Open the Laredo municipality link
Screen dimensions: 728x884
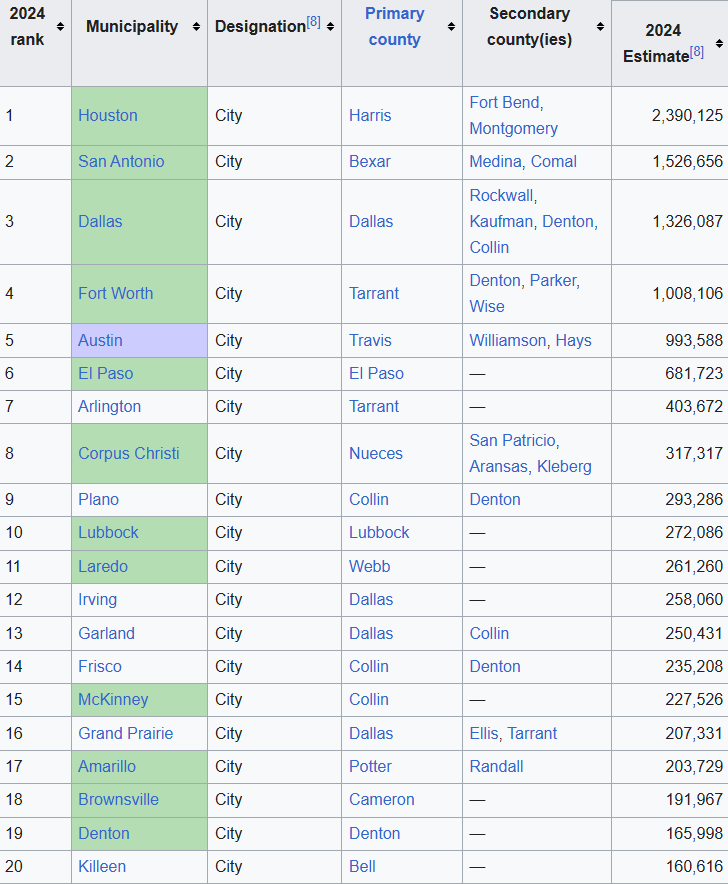click(x=103, y=567)
